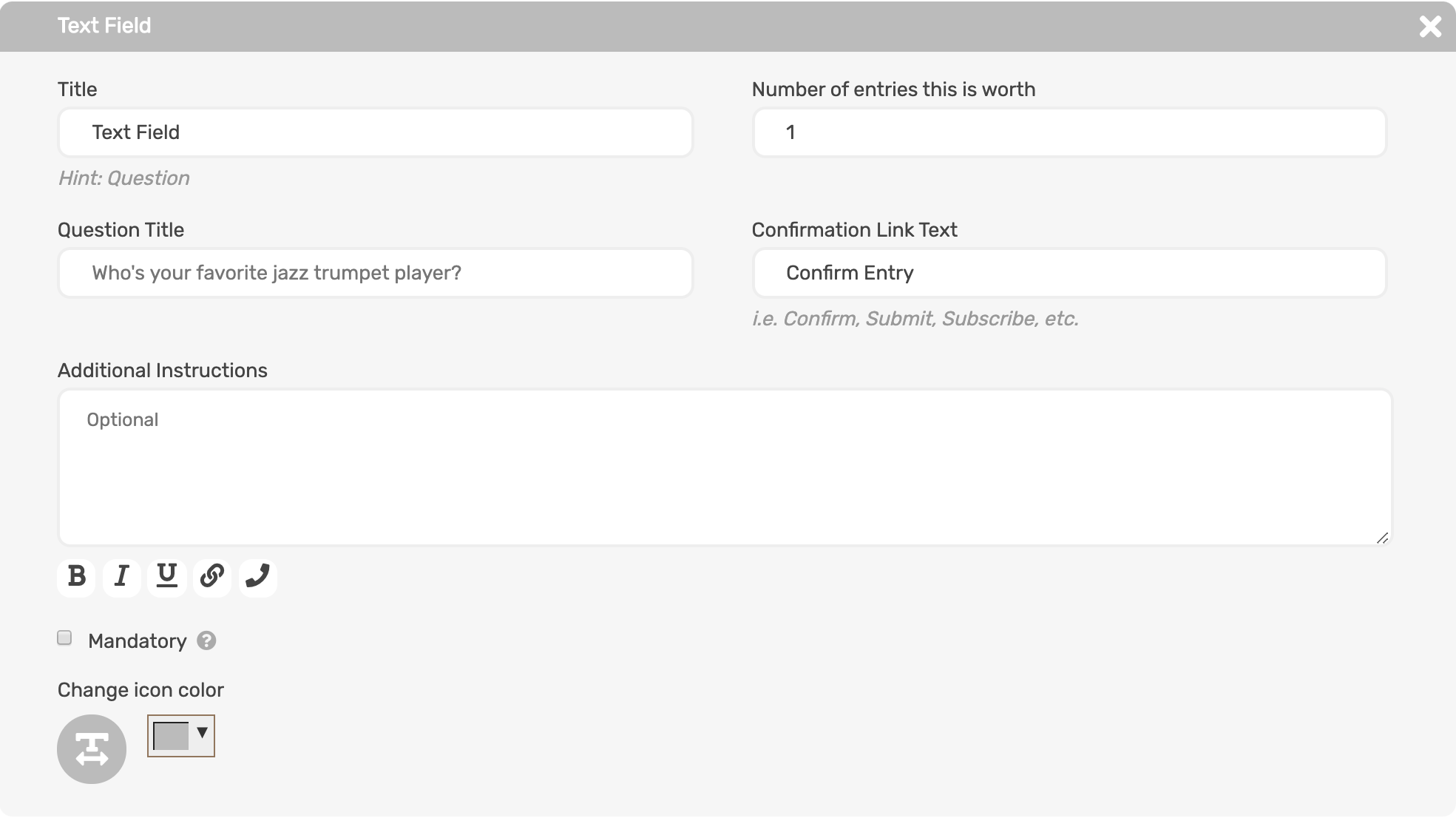1456x818 pixels.
Task: Click the Mandatory label text
Action: pyautogui.click(x=138, y=641)
